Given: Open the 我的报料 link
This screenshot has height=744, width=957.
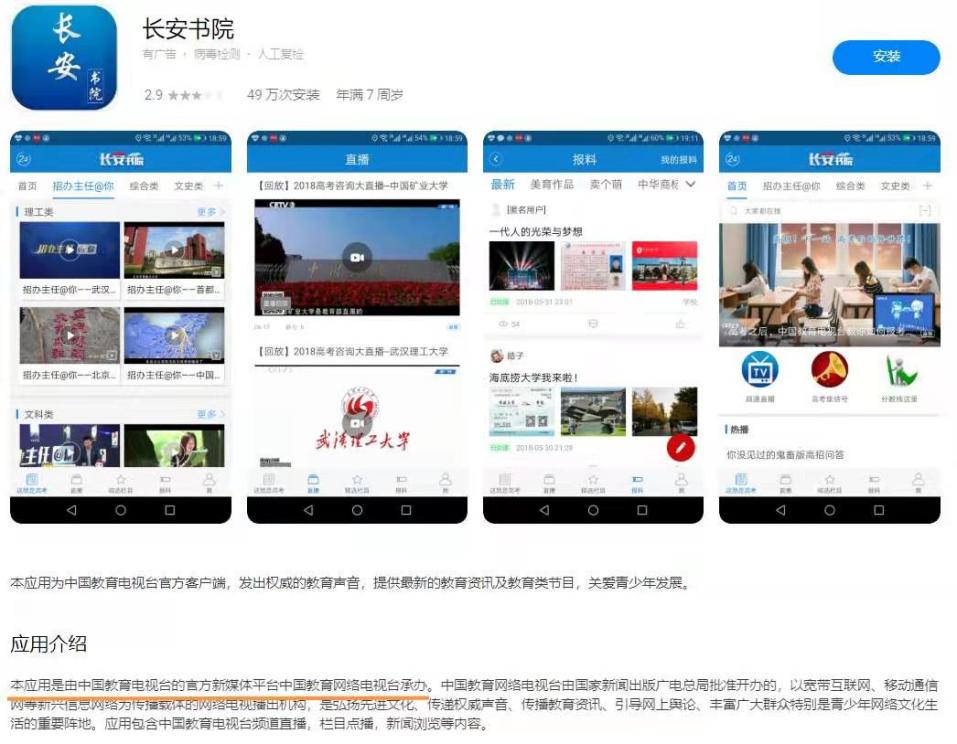Looking at the screenshot, I should (682, 160).
